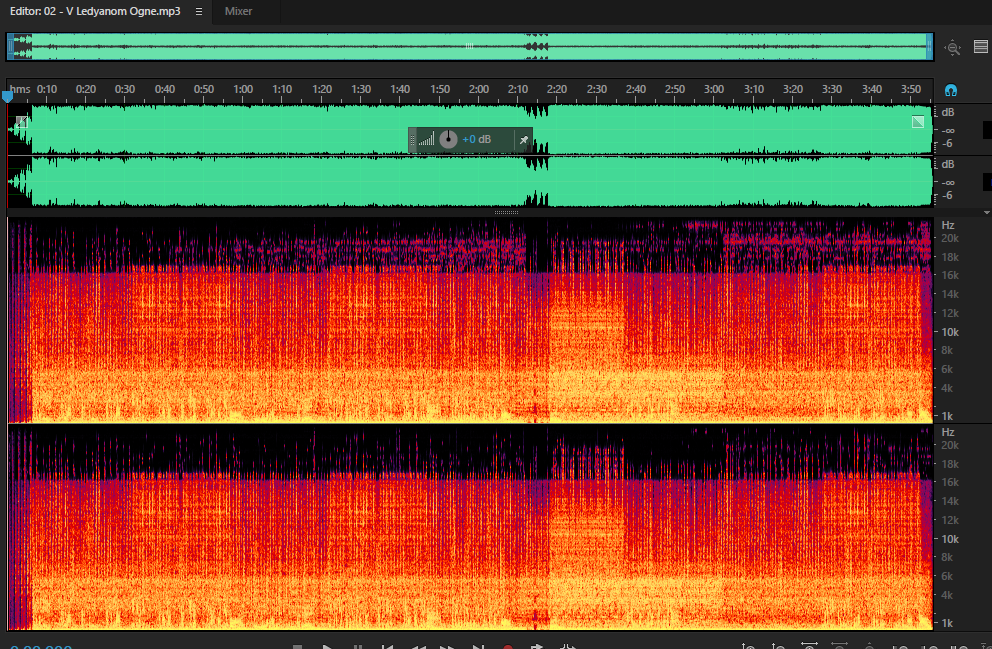Click the red Record button in transport

tap(507, 646)
